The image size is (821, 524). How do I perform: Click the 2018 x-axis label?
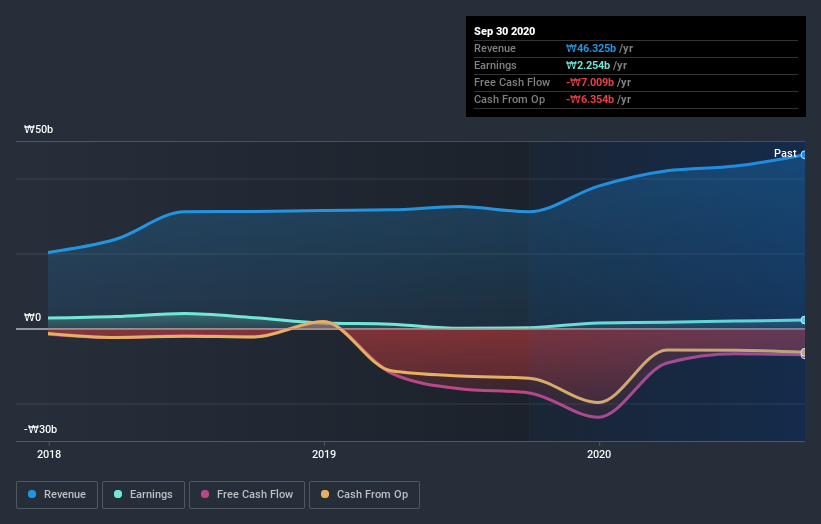pos(49,454)
